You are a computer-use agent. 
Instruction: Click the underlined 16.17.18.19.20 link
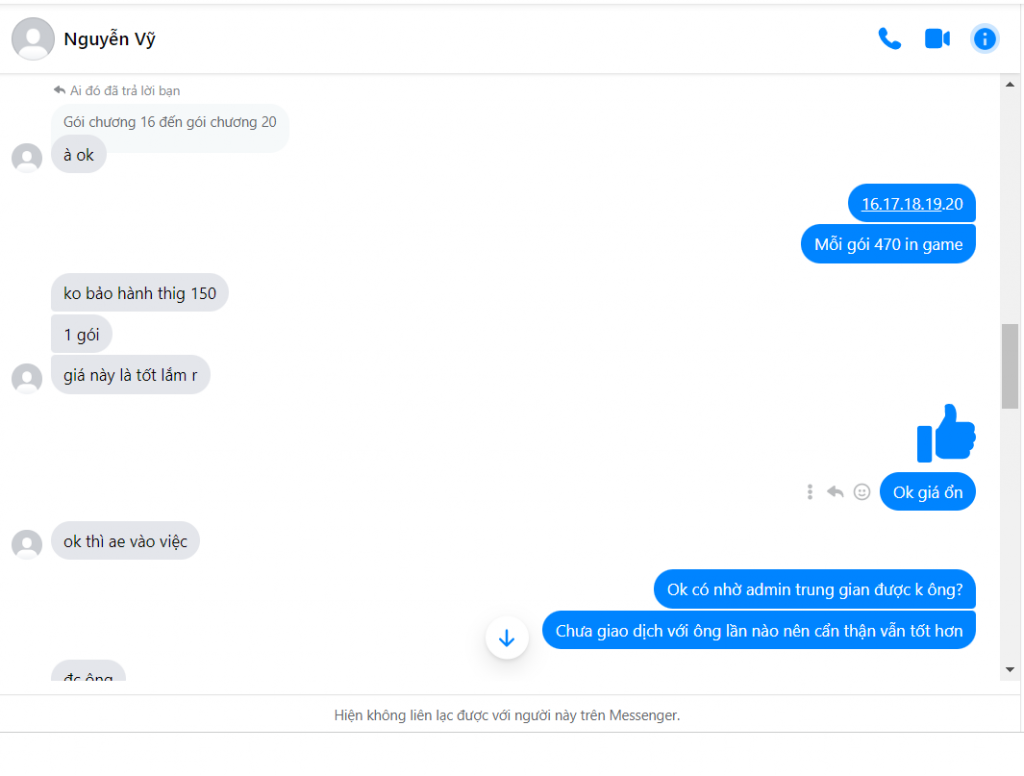(902, 204)
